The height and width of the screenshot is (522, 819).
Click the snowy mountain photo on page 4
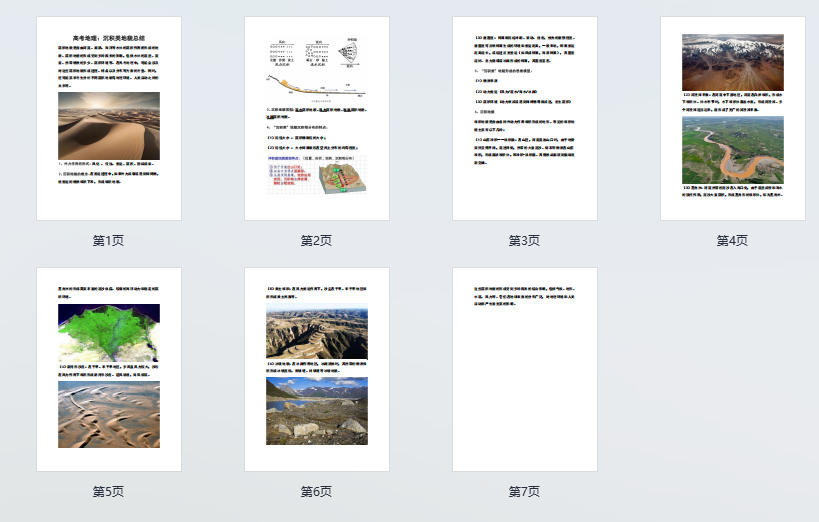click(x=732, y=63)
